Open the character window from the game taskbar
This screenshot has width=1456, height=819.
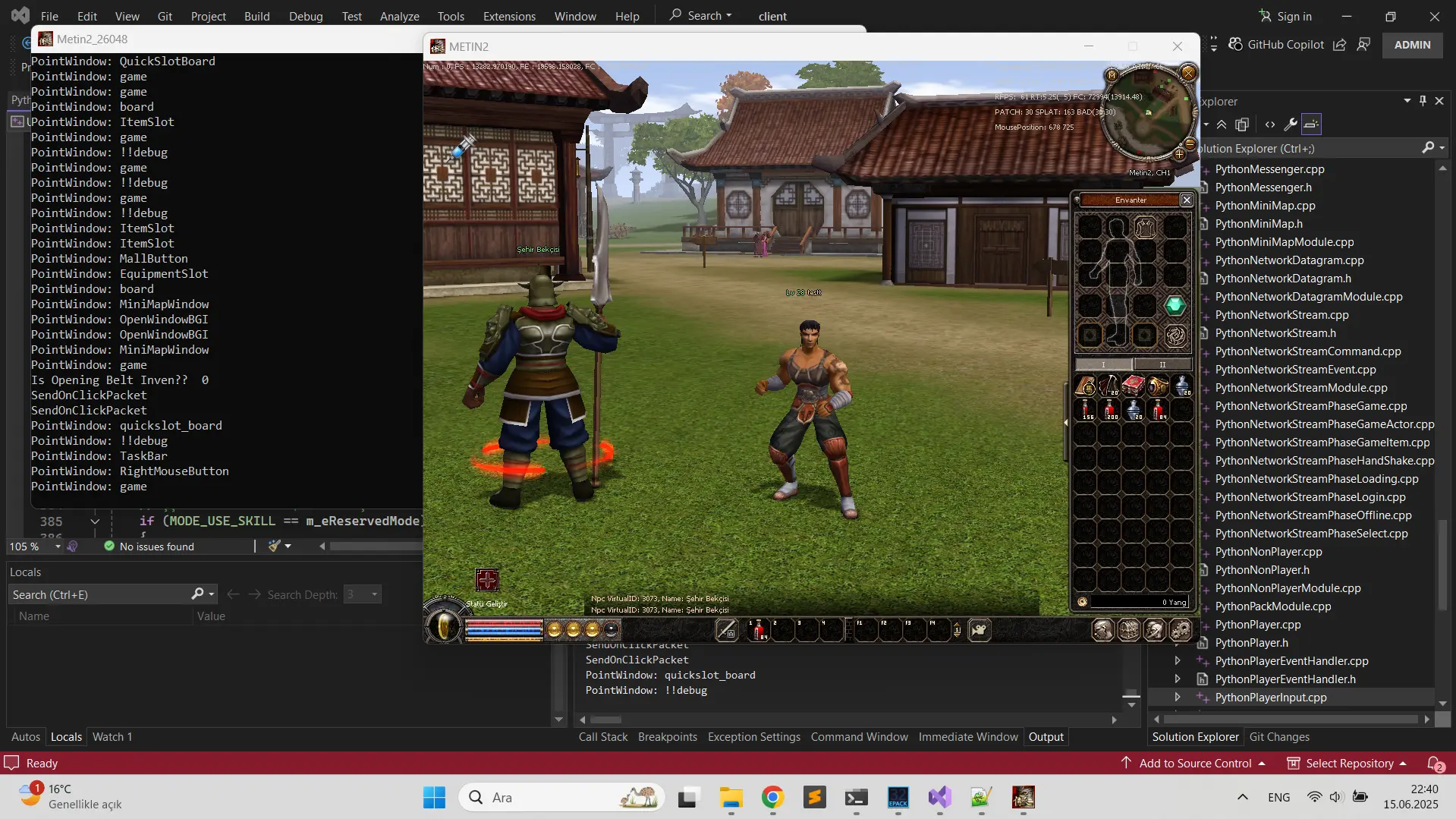(x=1102, y=630)
